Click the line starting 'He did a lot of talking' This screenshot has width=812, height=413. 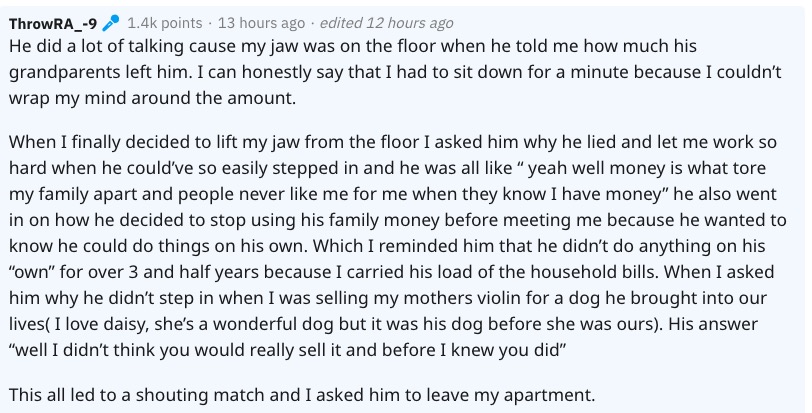click(353, 46)
